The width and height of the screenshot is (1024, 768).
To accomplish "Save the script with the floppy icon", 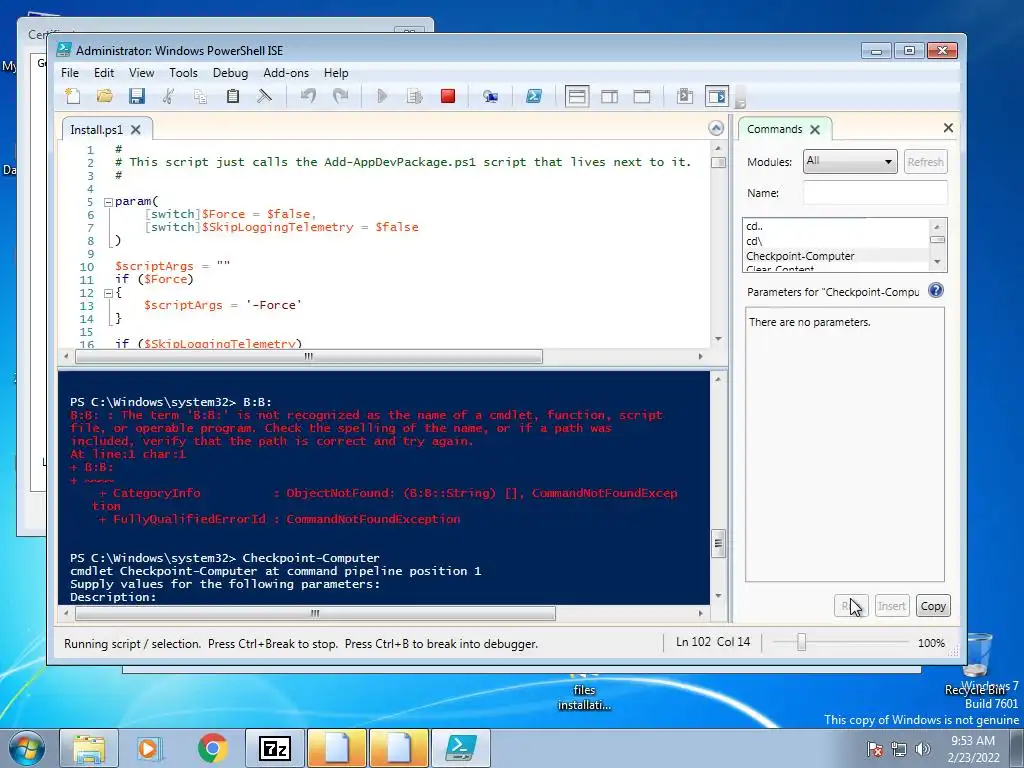I will click(x=136, y=97).
